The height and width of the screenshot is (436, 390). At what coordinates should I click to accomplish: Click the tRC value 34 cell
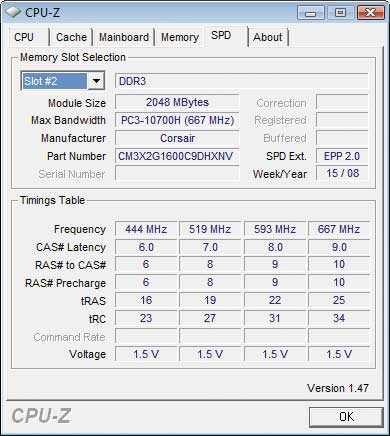339,318
